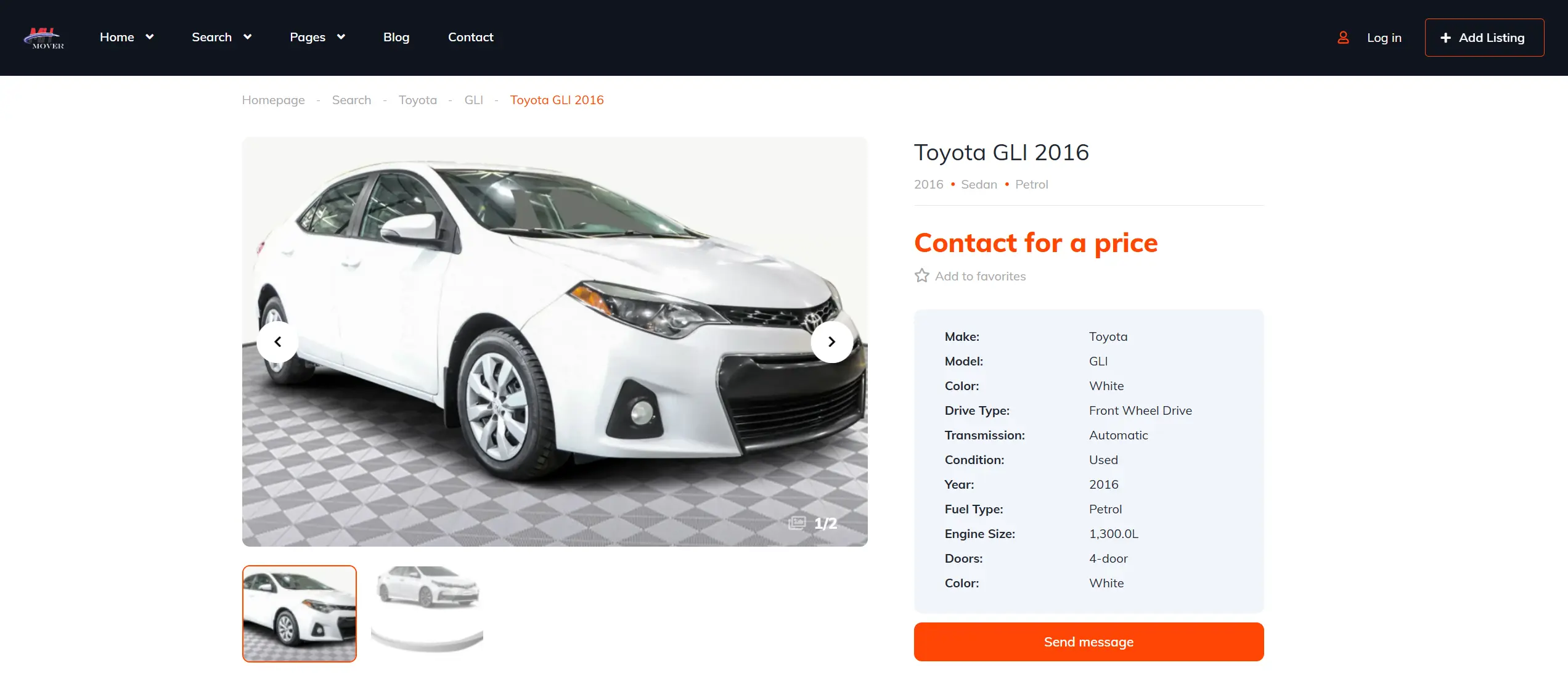Go to the Contact page
Image resolution: width=1568 pixels, height=681 pixels.
(470, 37)
